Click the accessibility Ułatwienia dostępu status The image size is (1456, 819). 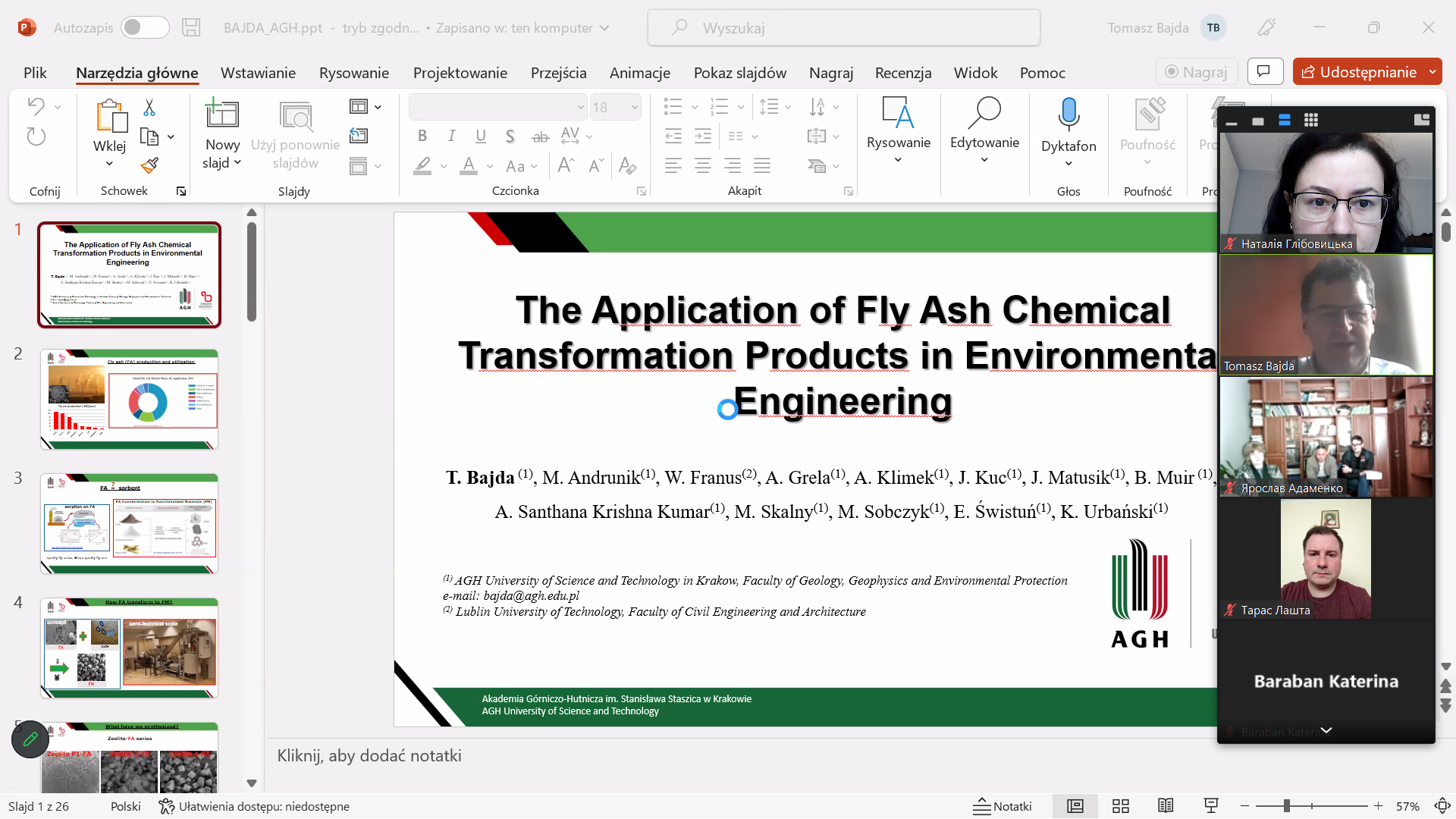coord(254,806)
